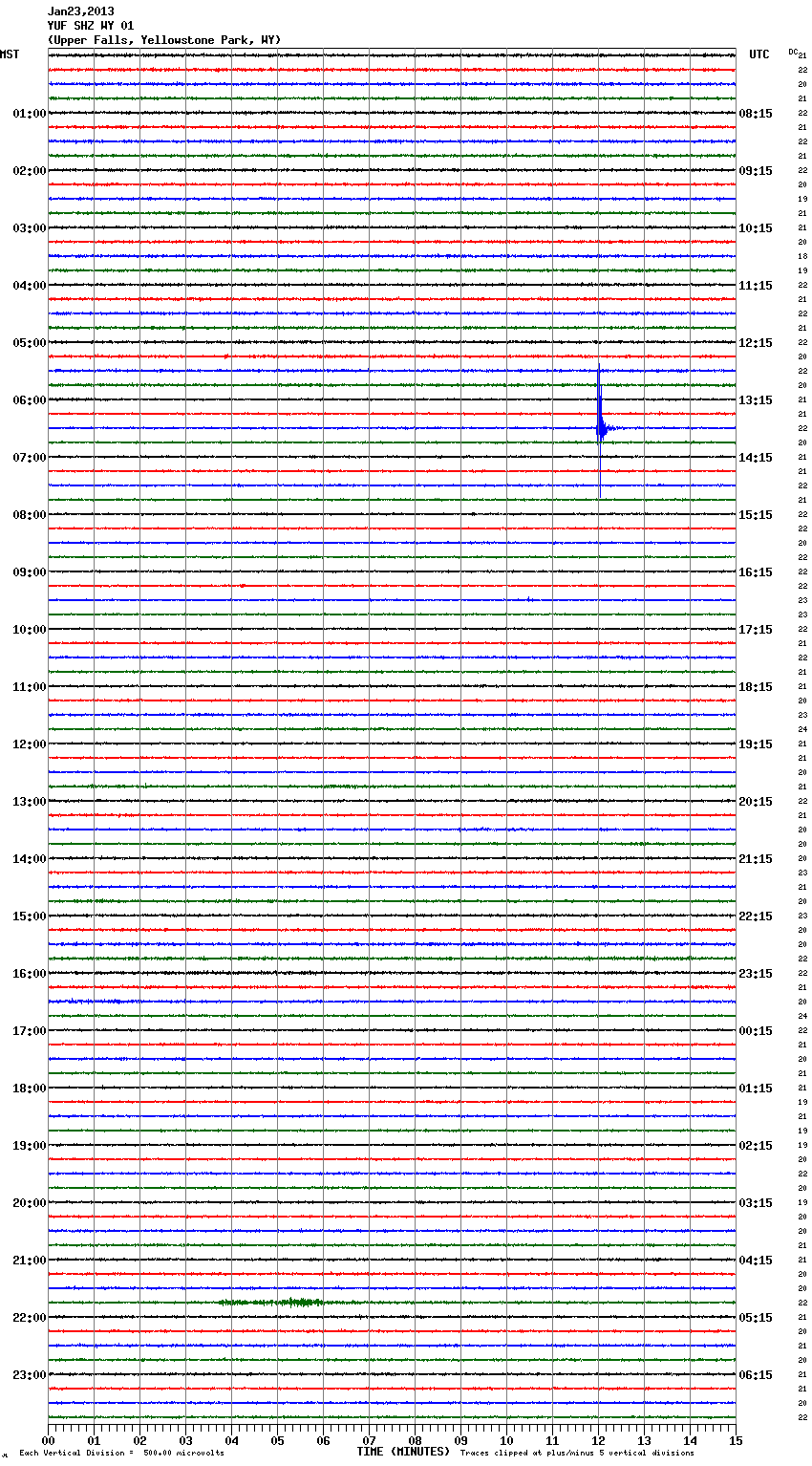812x1466 pixels.
Task: Click the 00:15 UTC time label
Action: (x=756, y=1031)
